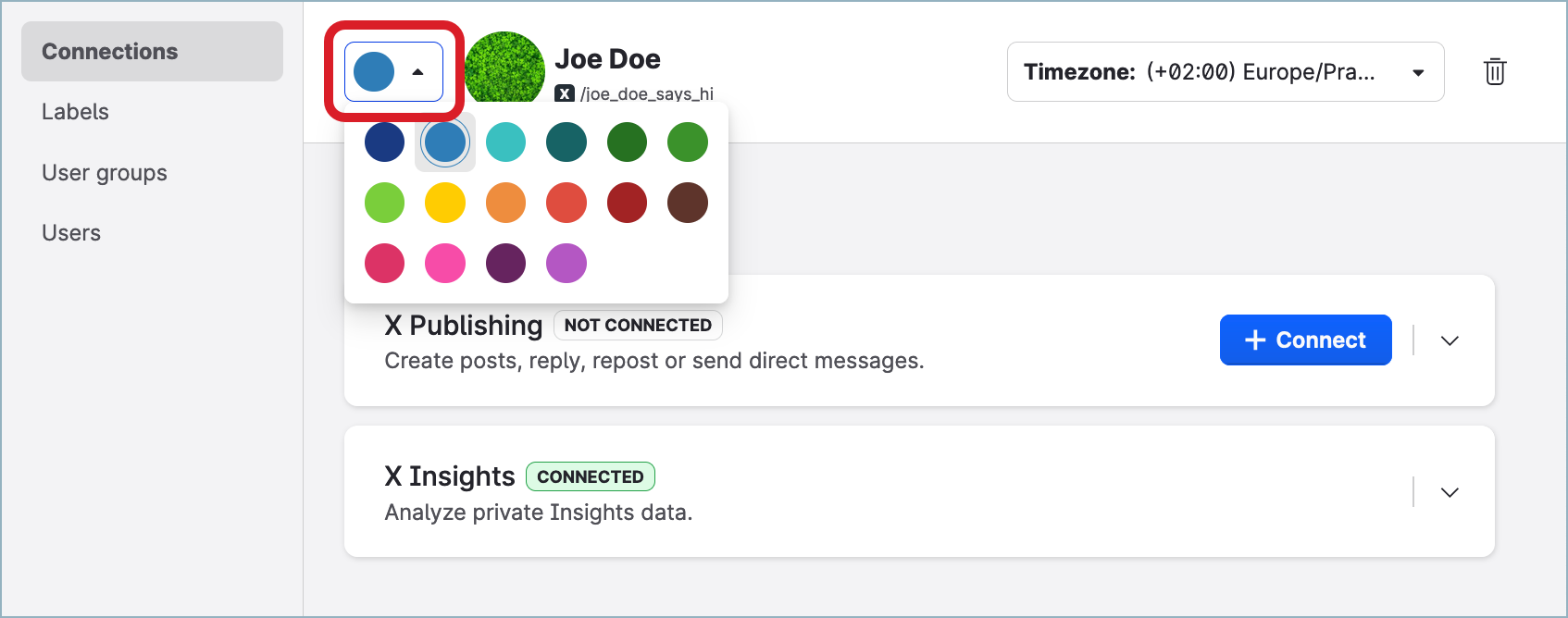This screenshot has height=618, width=1568.
Task: Expand the X Insights section chevron
Action: 1450,492
